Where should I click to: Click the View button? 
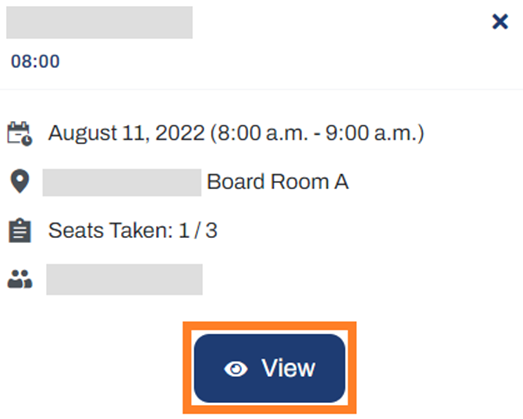270,368
